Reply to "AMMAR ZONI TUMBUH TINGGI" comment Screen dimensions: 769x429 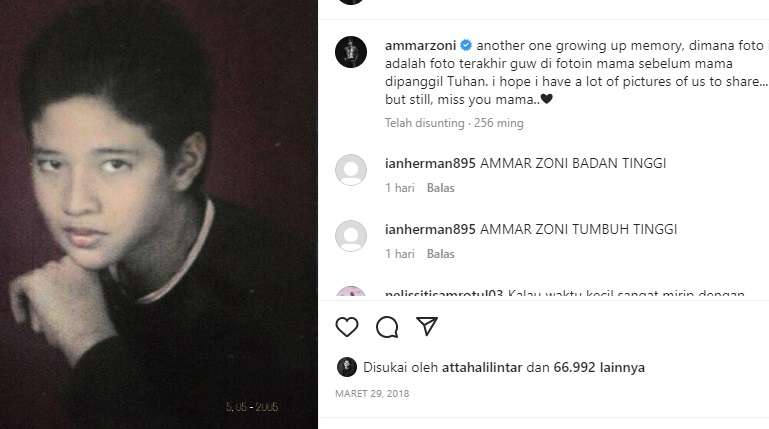pos(441,254)
